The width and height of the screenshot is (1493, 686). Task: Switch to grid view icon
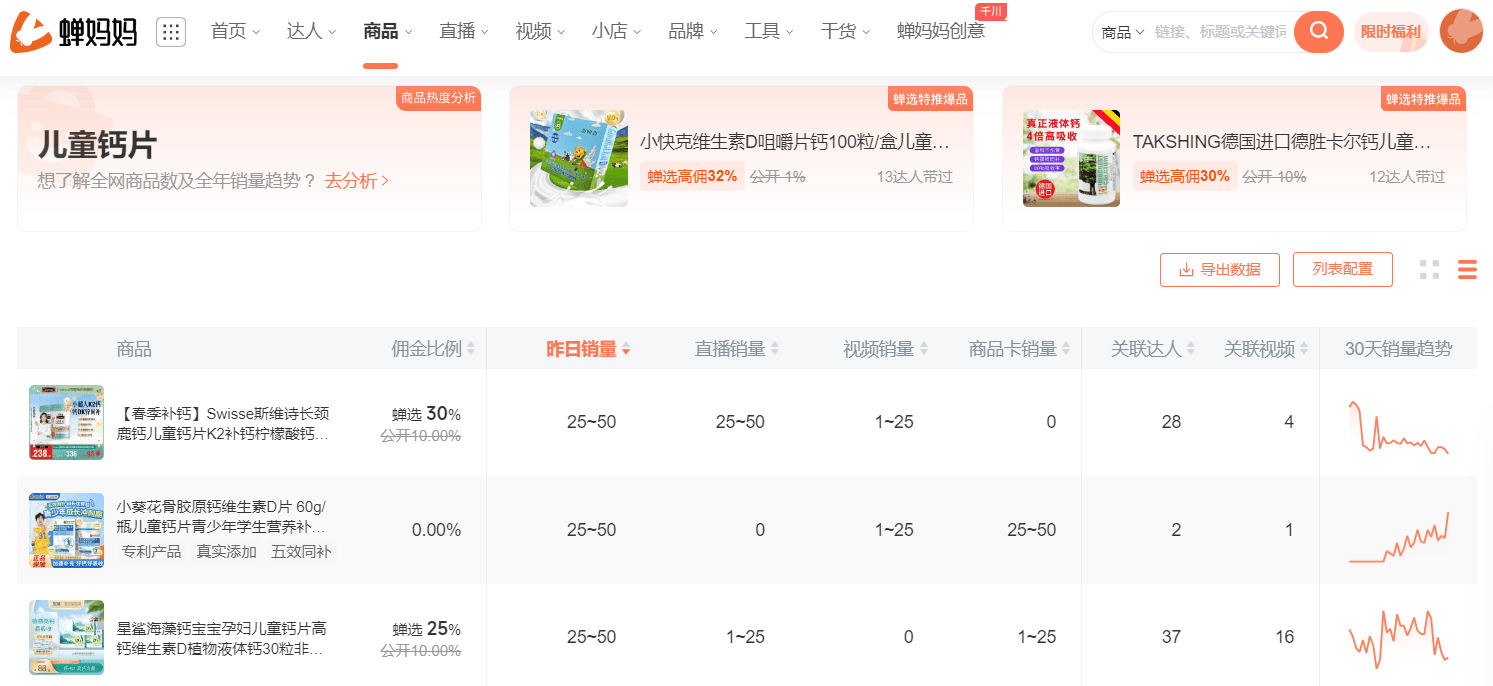coord(1429,269)
